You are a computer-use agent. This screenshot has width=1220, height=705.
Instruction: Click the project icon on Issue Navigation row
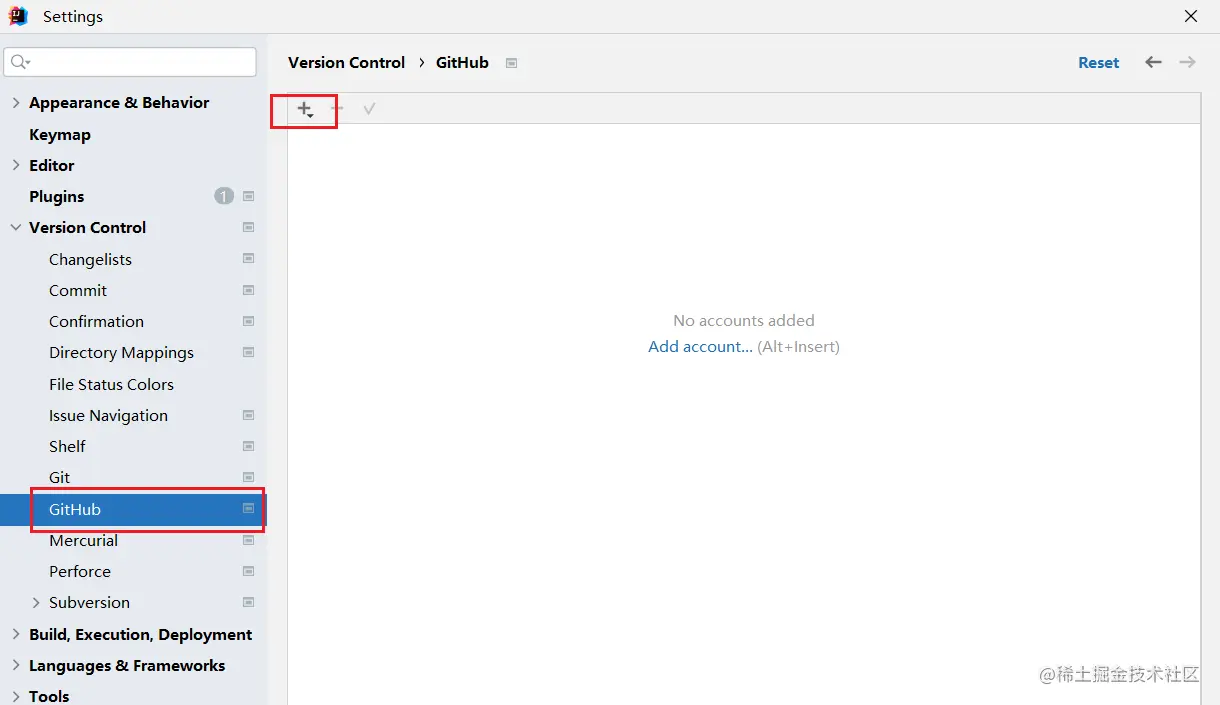click(249, 415)
